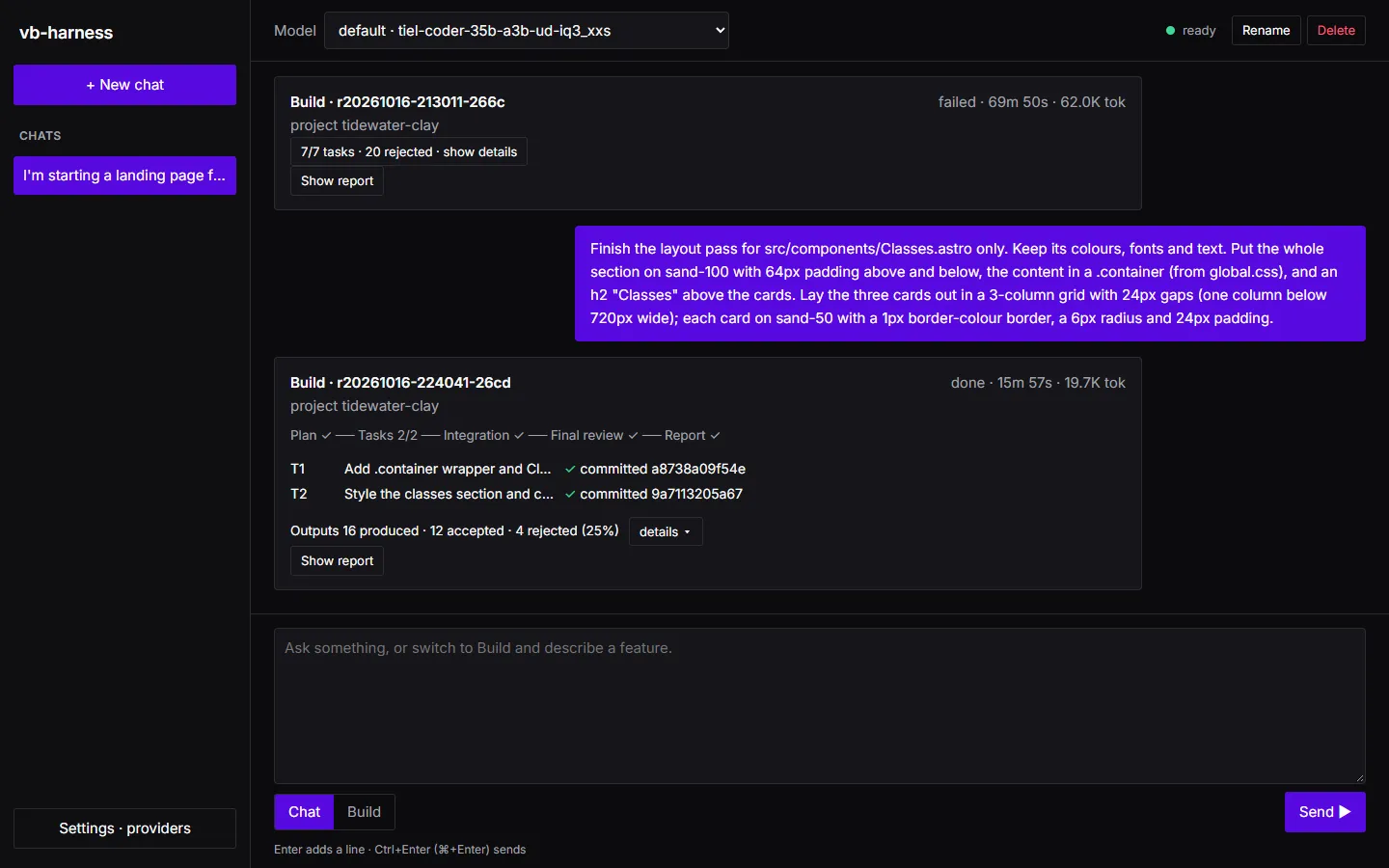Show report for build r20261016-224041-26cd
This screenshot has height=868, width=1389.
pos(337,561)
